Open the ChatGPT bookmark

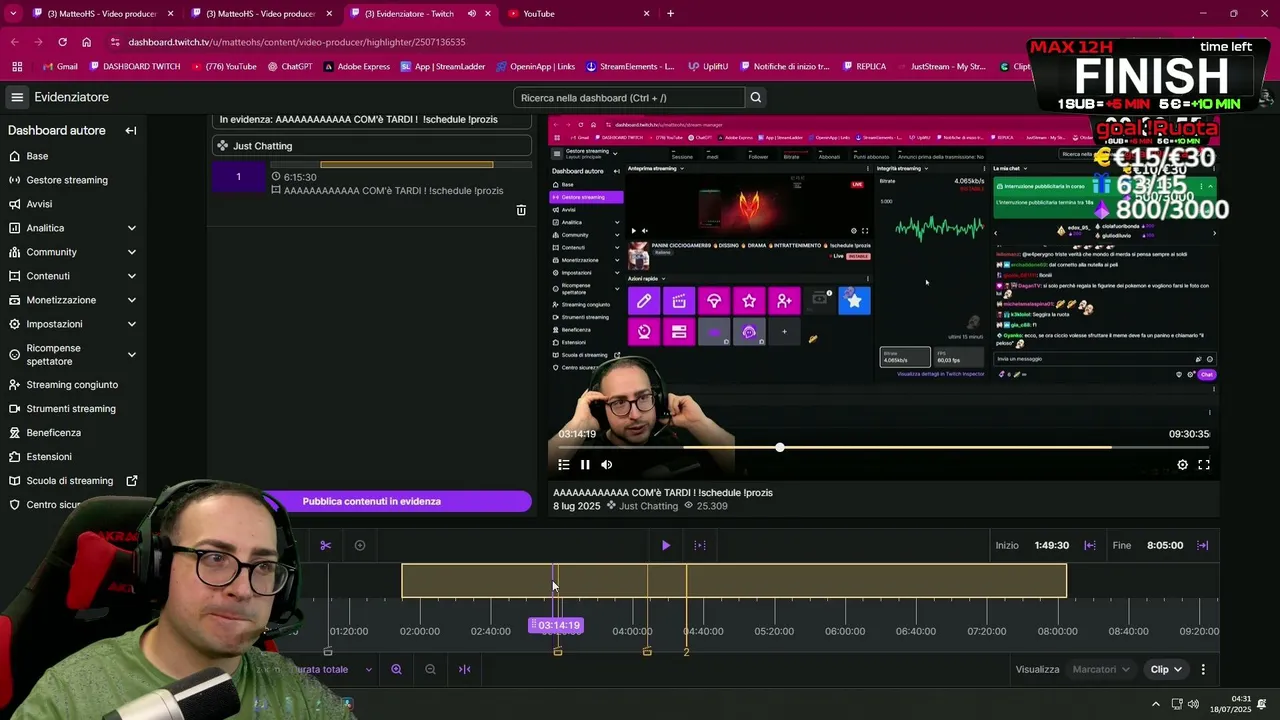[289, 67]
